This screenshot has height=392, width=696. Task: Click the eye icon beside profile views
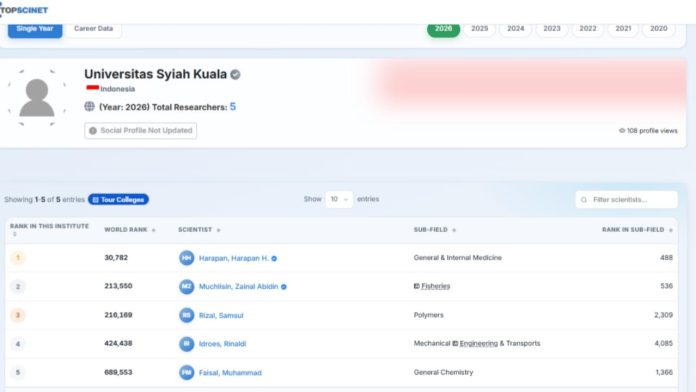[x=622, y=131]
